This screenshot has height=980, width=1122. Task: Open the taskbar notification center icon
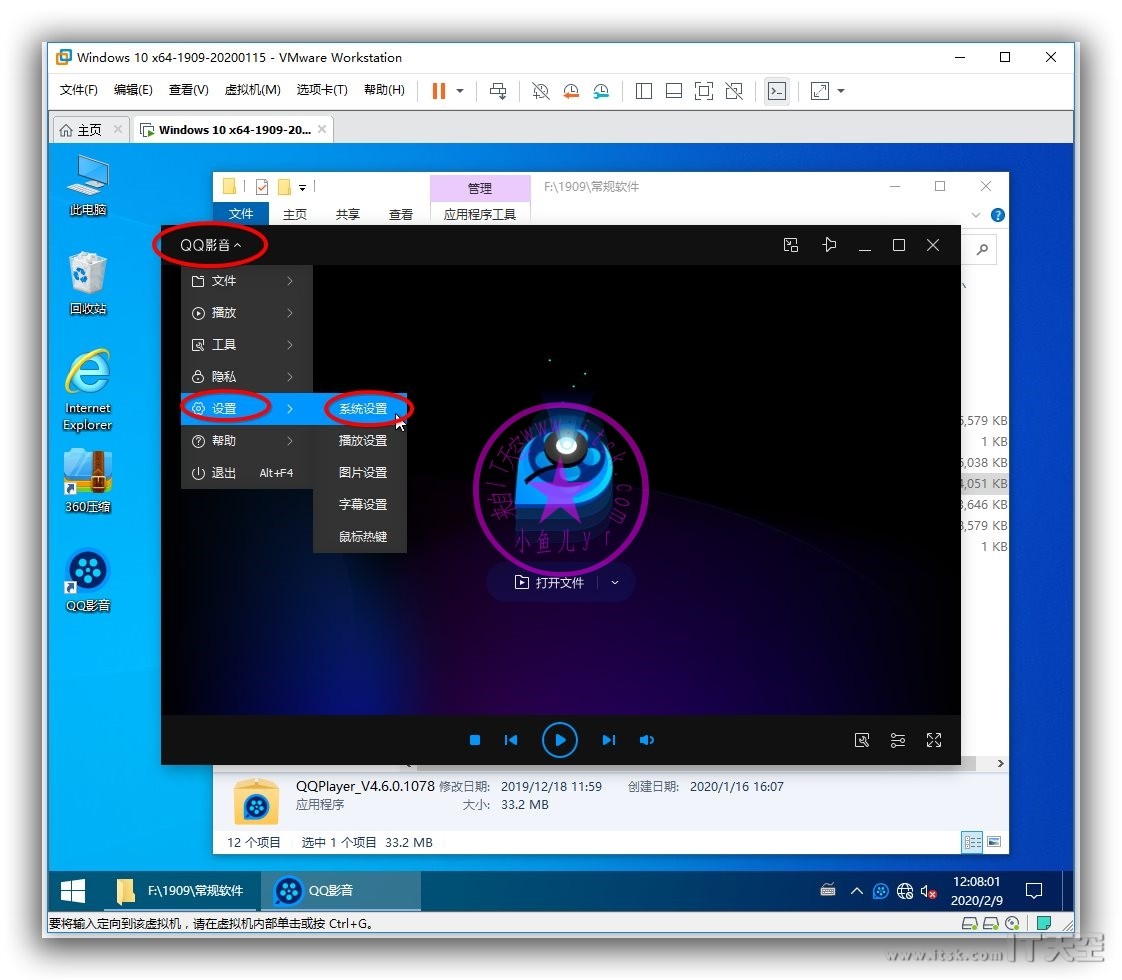[1034, 891]
